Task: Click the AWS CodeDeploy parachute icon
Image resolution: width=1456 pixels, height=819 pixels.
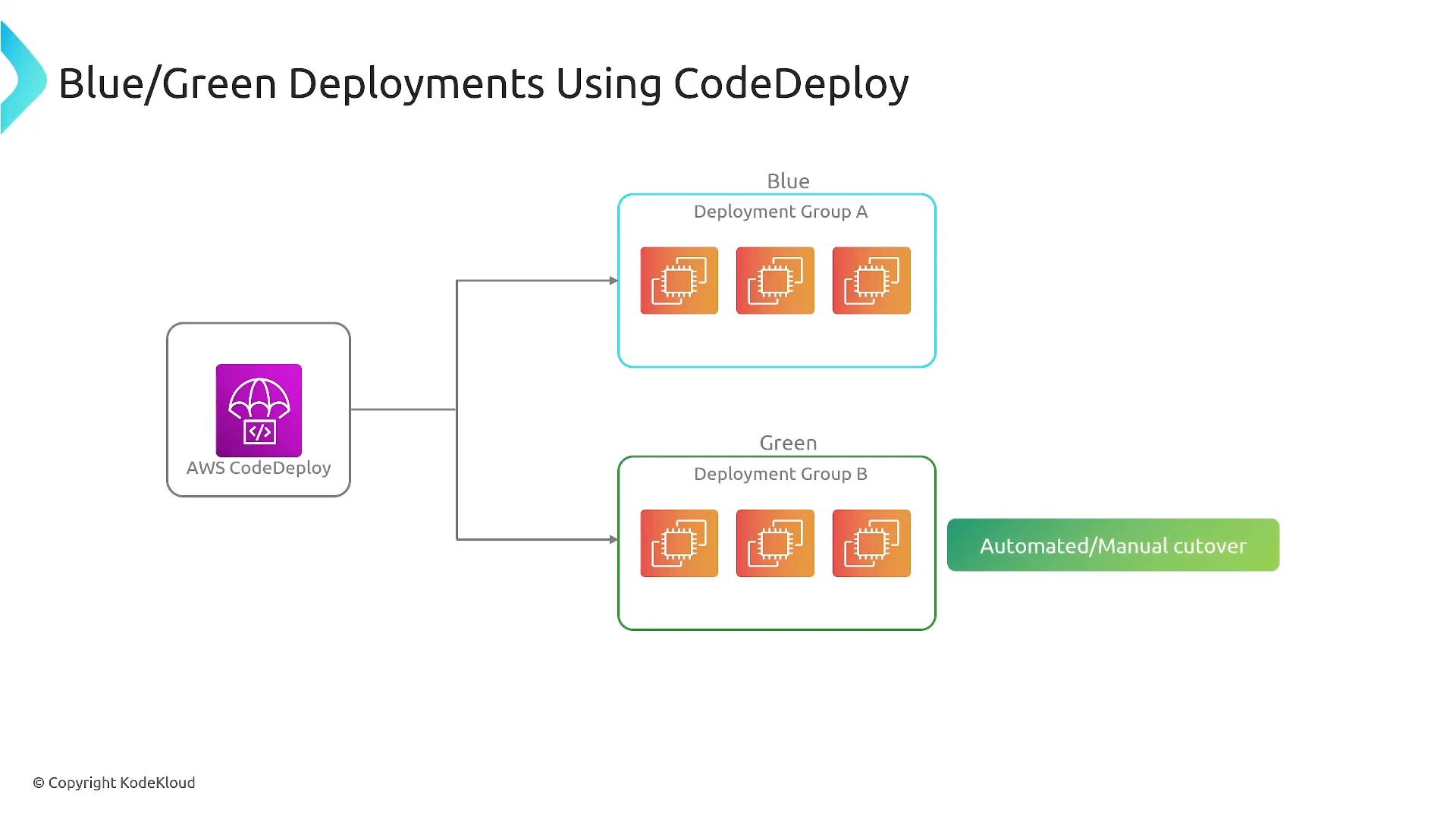Action: [x=259, y=410]
